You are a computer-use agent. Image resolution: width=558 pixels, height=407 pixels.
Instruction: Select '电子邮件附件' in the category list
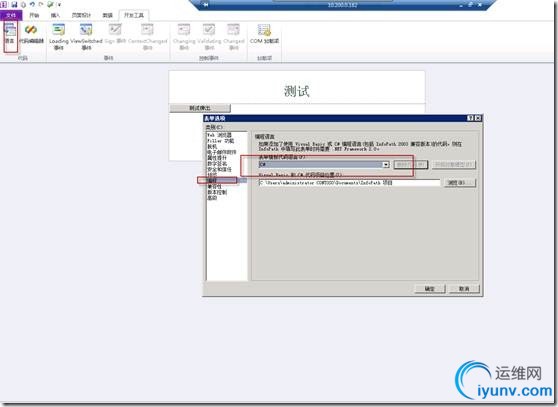click(x=222, y=152)
